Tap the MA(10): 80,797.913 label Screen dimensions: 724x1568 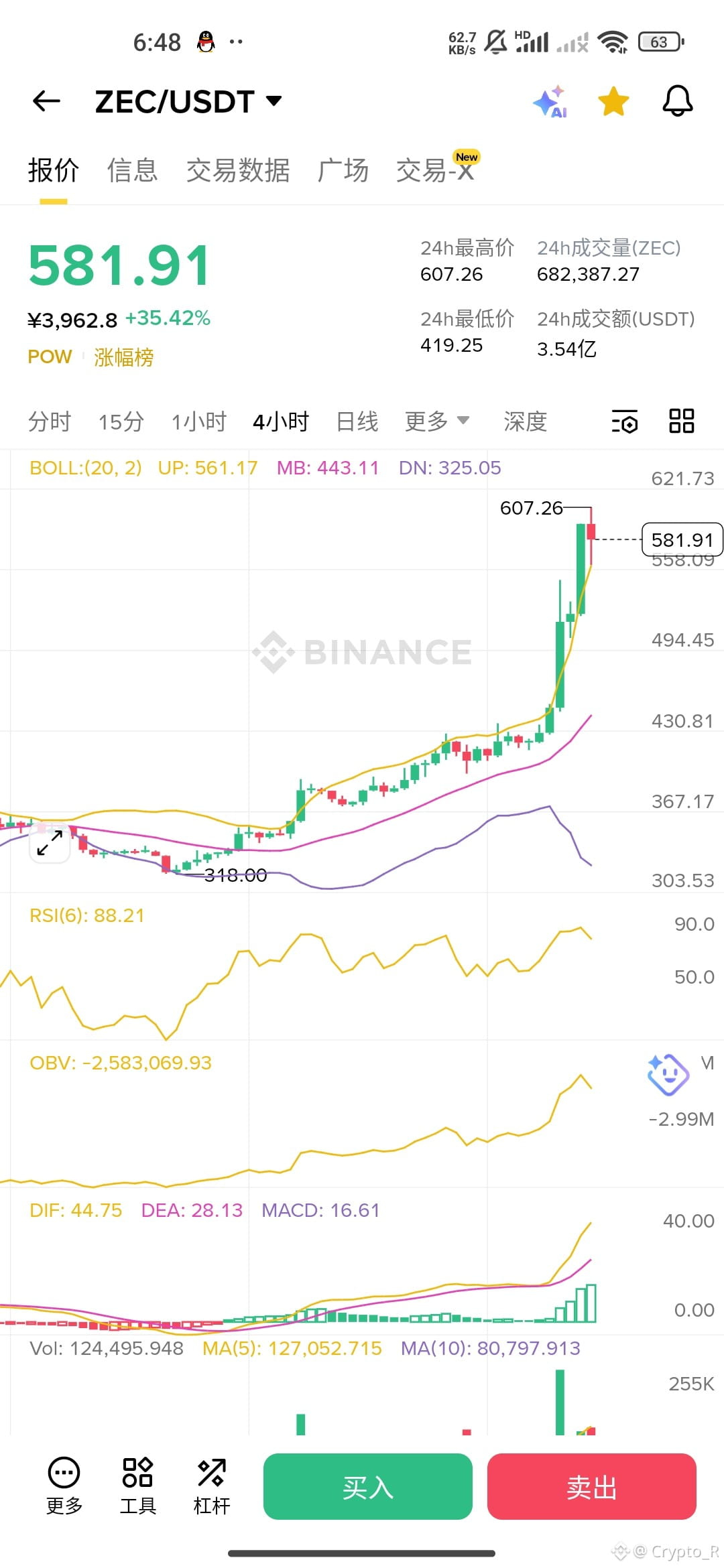pos(491,1348)
